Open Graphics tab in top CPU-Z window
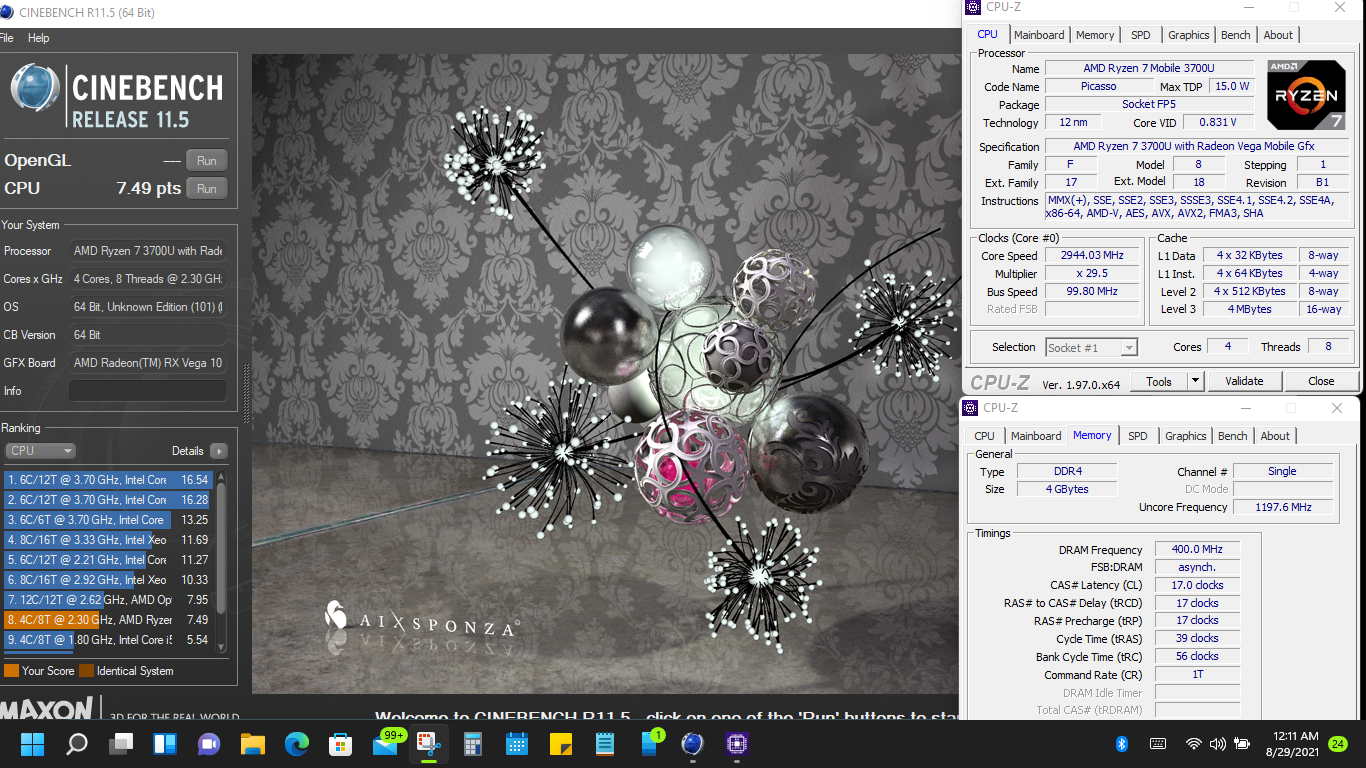 [1189, 35]
